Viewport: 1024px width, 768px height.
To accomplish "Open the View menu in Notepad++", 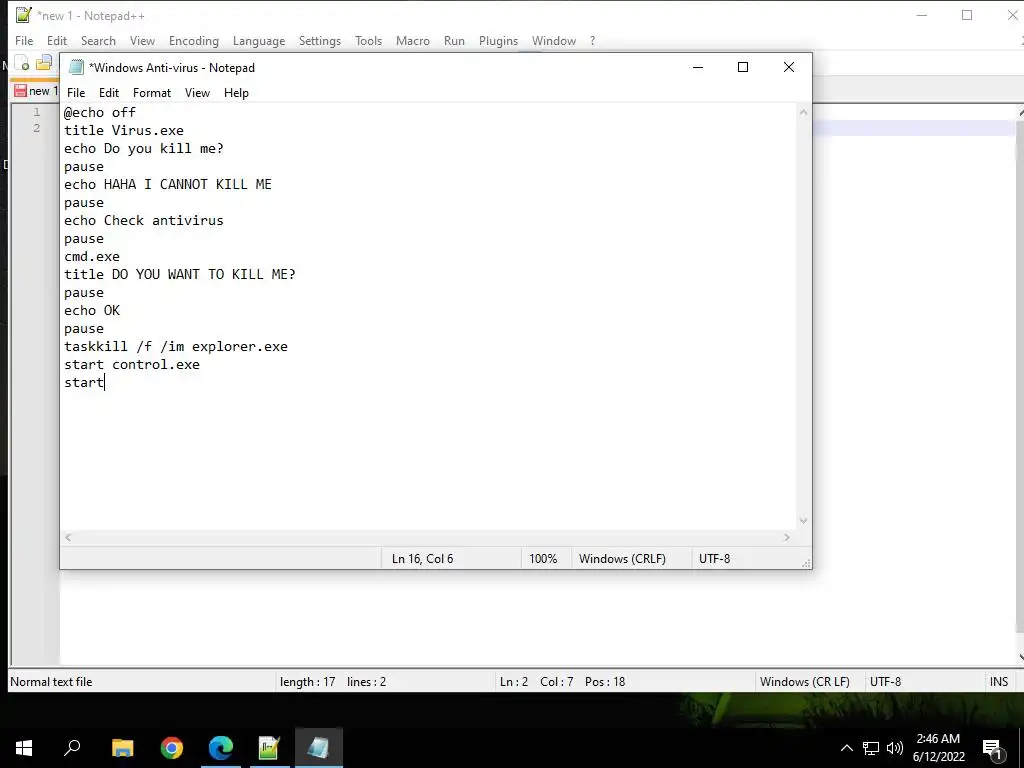I will [x=142, y=40].
